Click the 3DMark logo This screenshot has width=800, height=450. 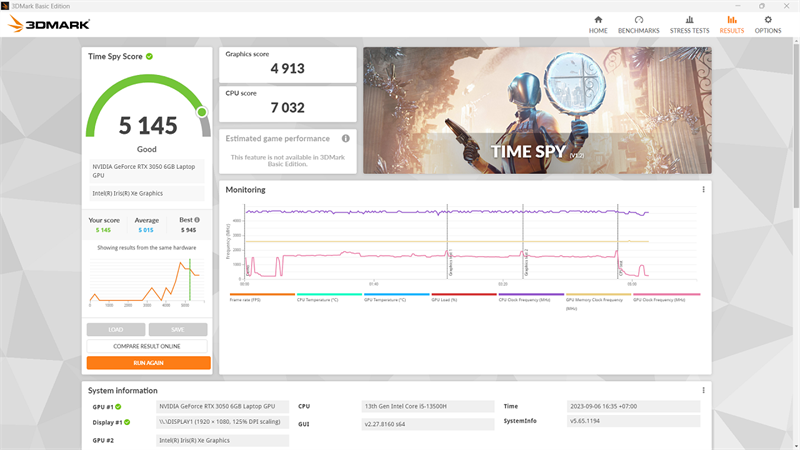[49, 24]
